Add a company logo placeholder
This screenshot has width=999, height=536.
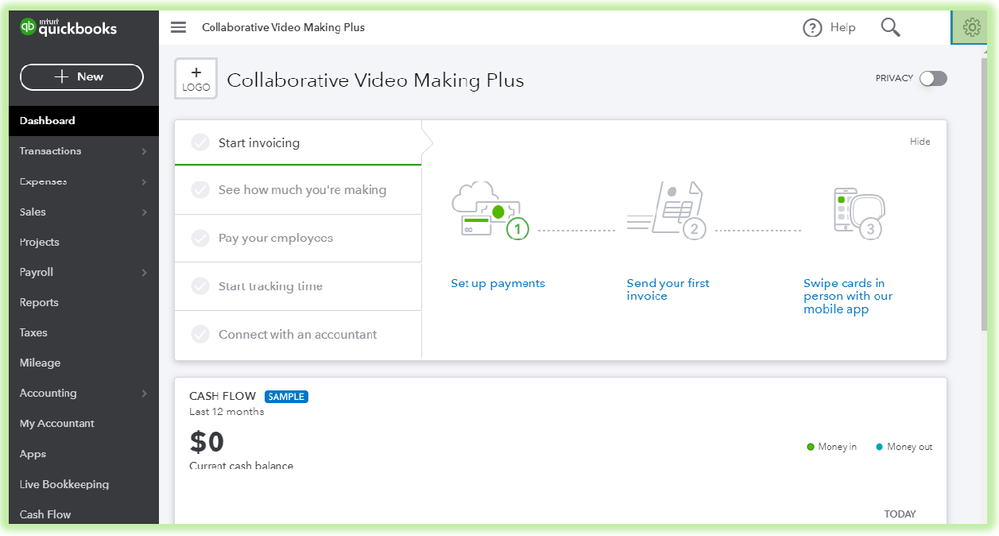coord(196,78)
